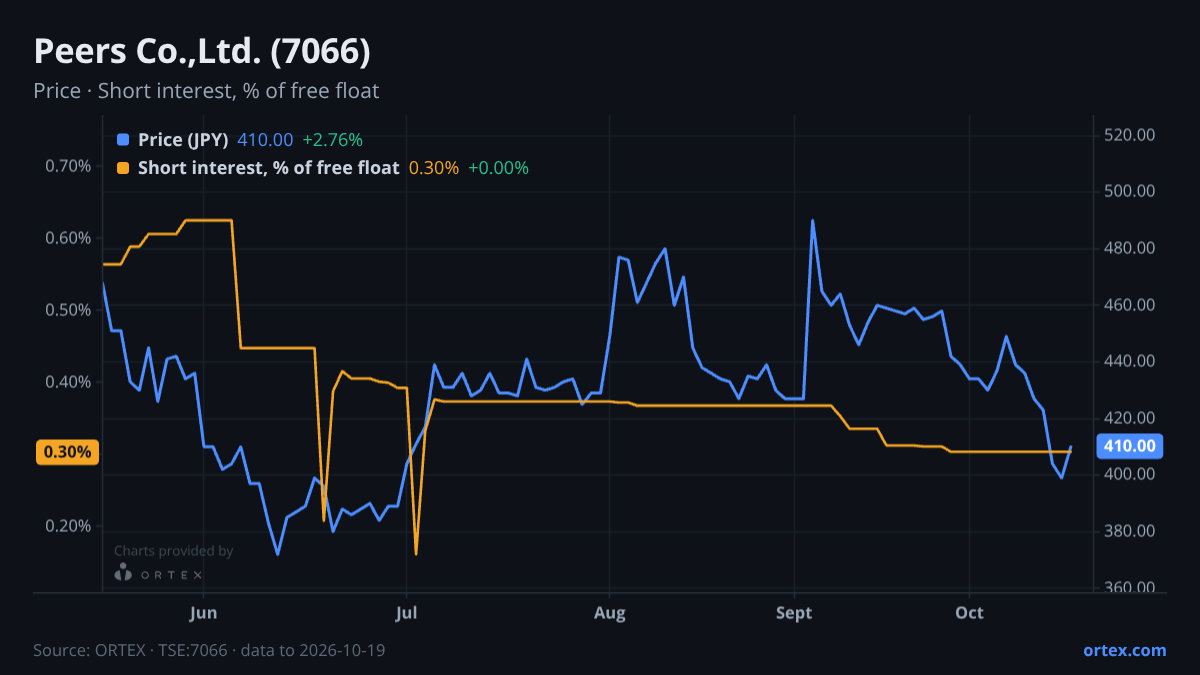Click the 0.50% left axis label
The image size is (1200, 675).
(x=69, y=310)
